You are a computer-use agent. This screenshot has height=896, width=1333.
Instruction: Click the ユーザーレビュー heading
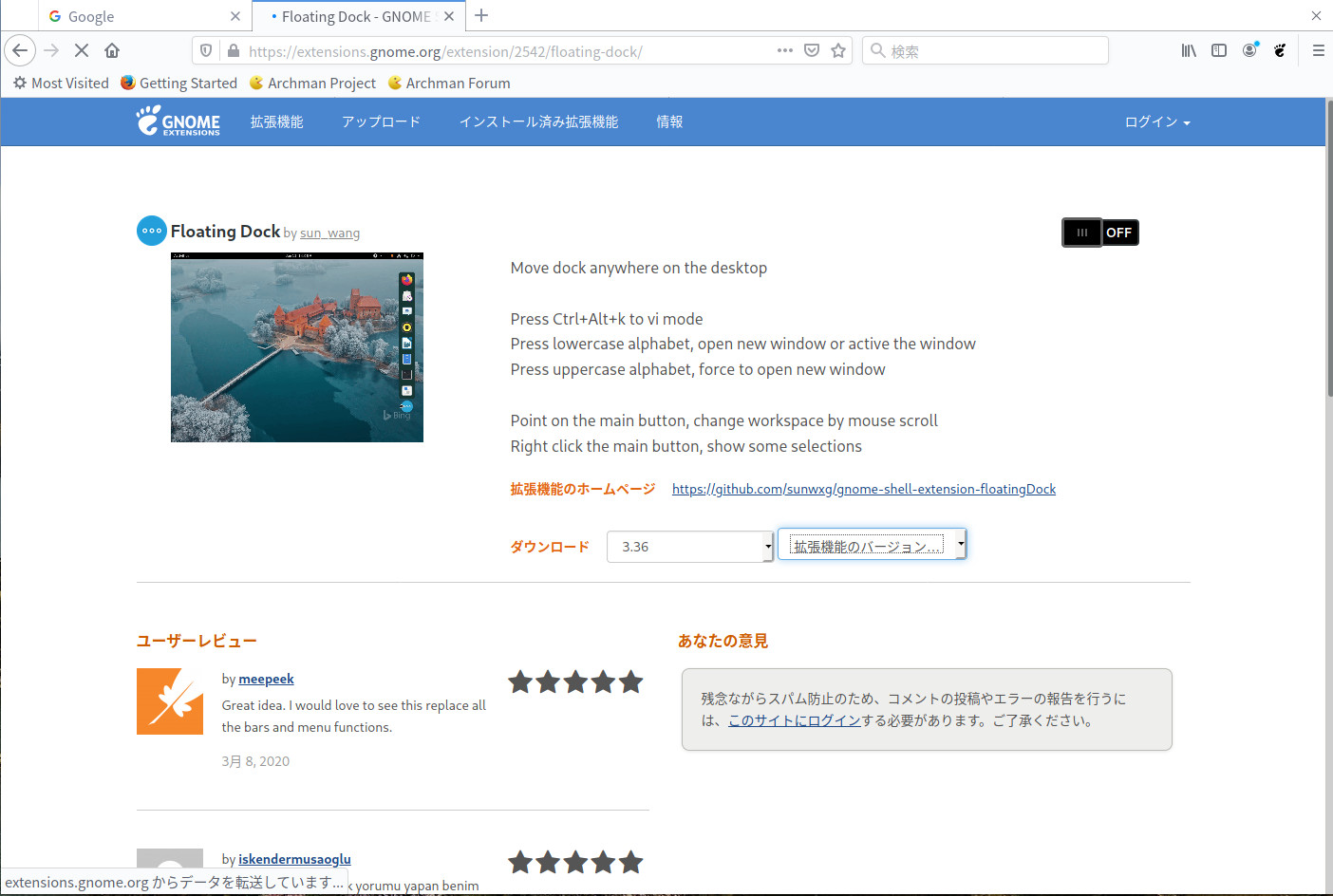tap(197, 641)
